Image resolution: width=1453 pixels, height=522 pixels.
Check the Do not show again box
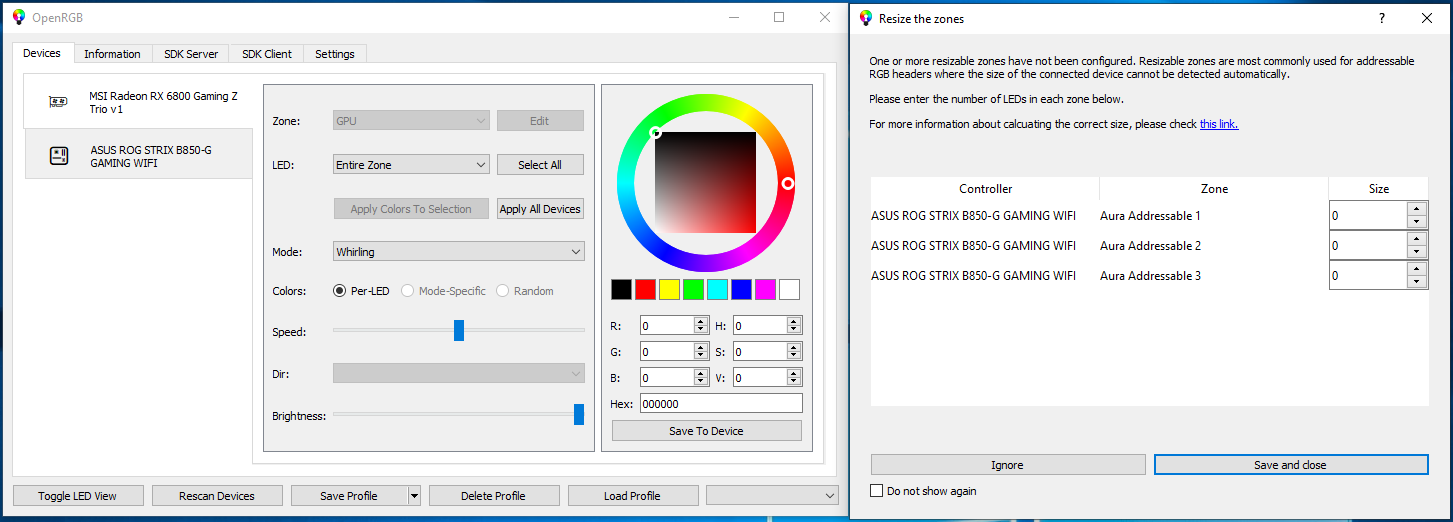click(x=877, y=491)
